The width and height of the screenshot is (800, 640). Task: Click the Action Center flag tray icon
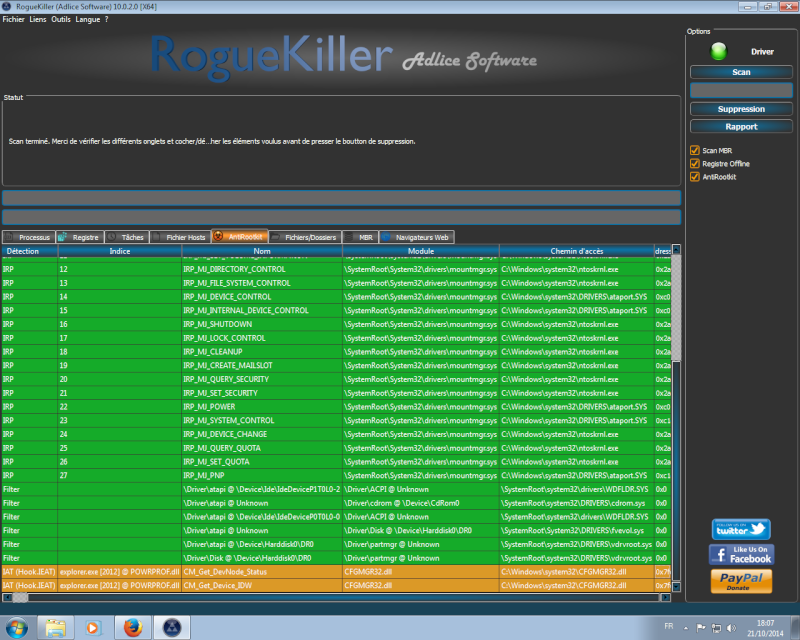click(701, 627)
